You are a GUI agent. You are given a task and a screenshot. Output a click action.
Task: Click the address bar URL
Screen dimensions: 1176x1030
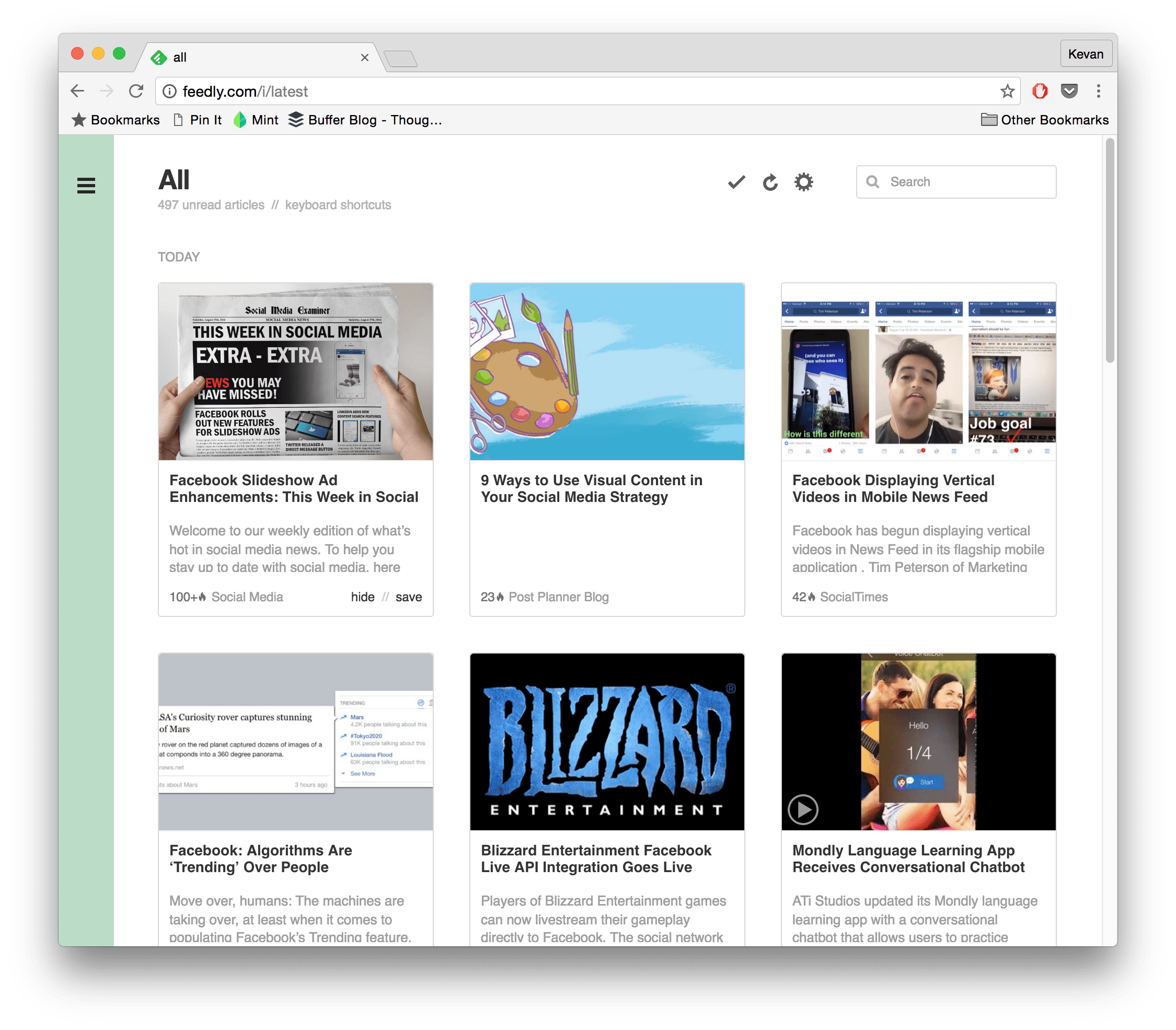(245, 91)
